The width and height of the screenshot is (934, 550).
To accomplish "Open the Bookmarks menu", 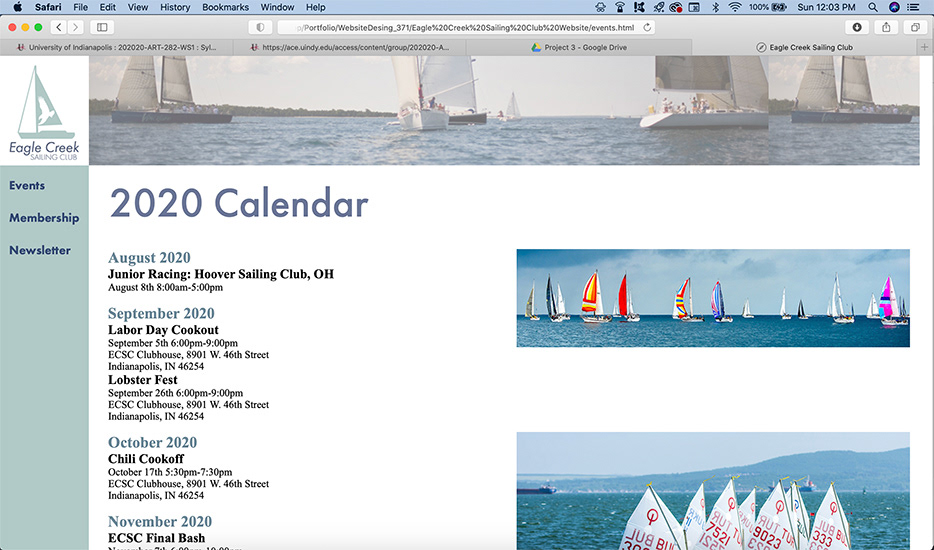I will 225,7.
